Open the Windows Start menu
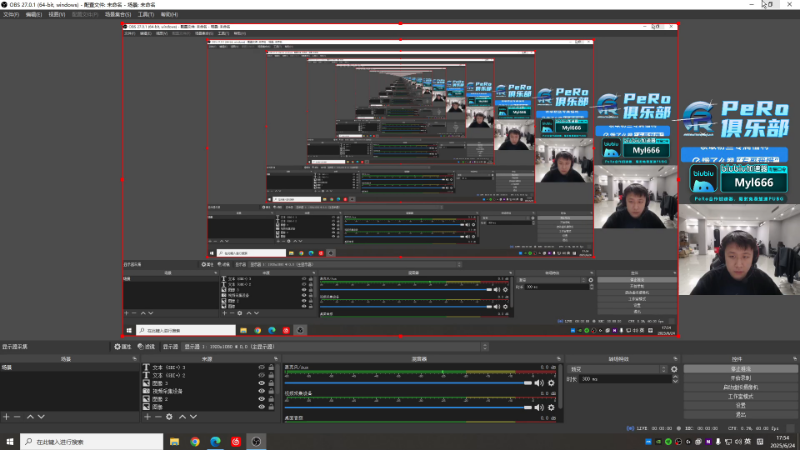This screenshot has width=800, height=450. [10, 442]
